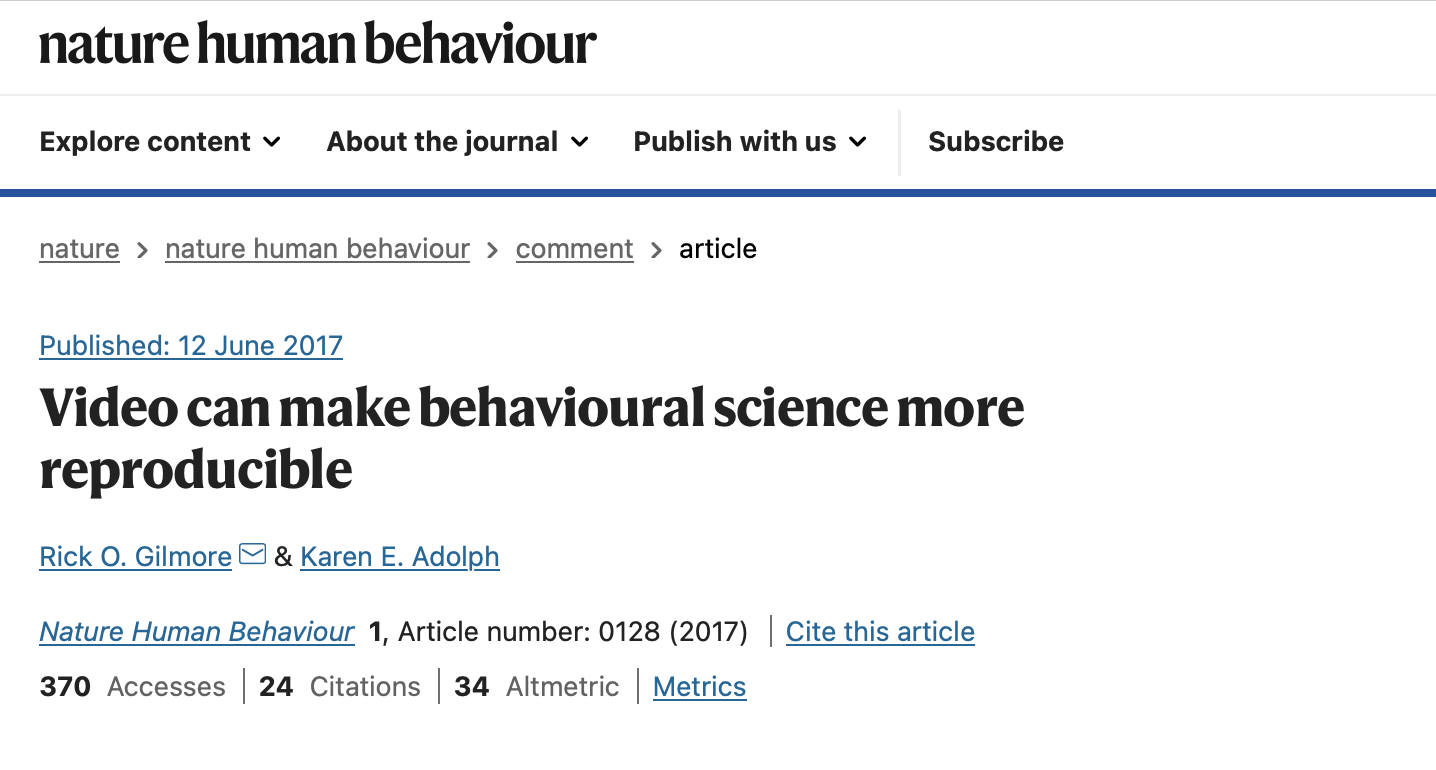This screenshot has height=770, width=1436.
Task: Open the About the journal menu
Action: click(442, 142)
